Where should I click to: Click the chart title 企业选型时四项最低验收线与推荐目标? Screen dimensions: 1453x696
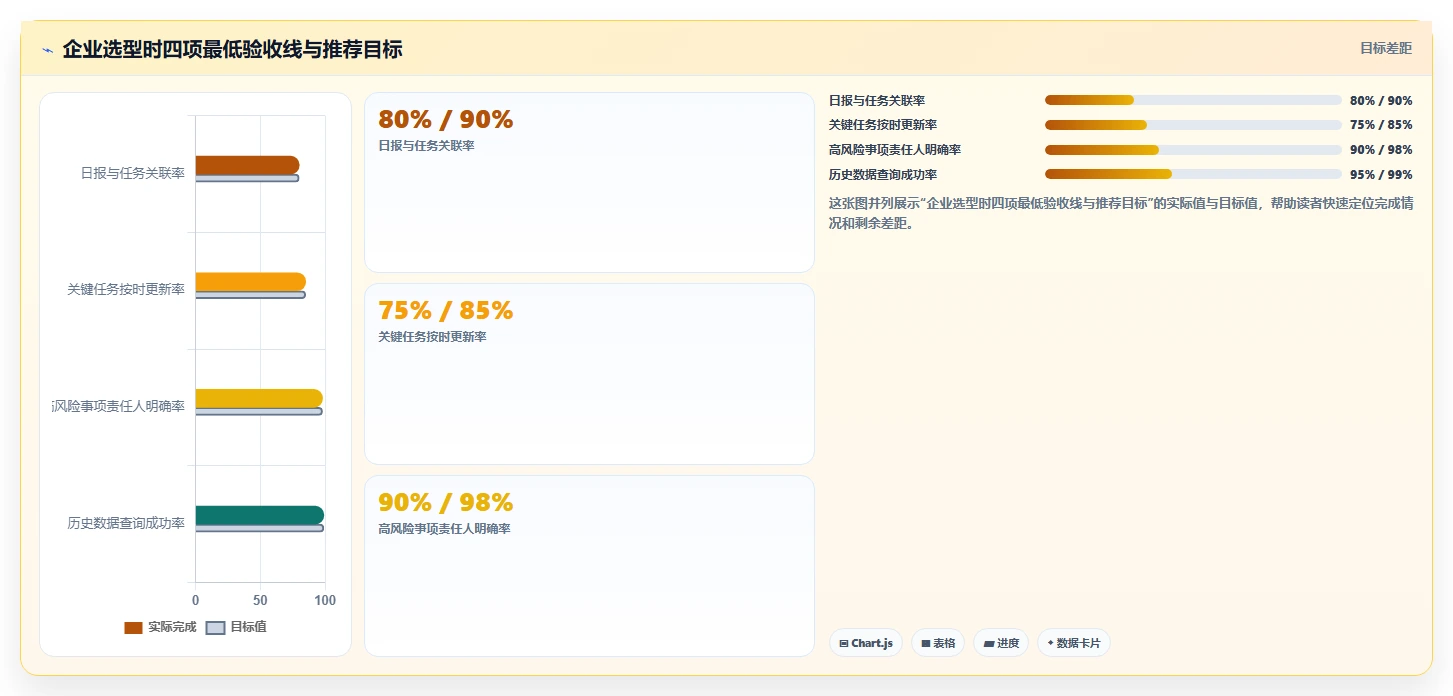pos(232,49)
